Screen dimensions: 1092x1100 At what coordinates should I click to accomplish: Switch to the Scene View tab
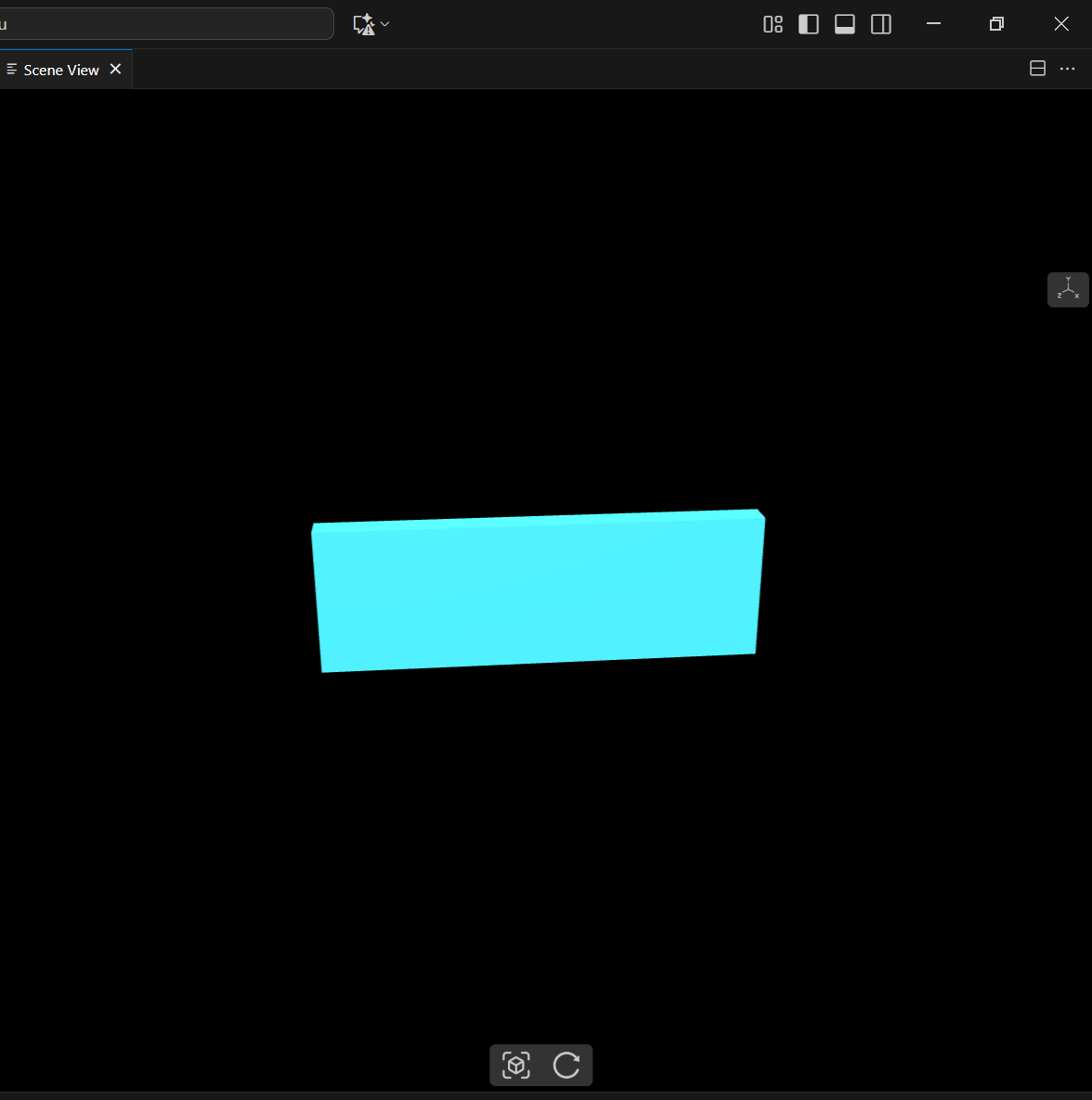[x=61, y=70]
